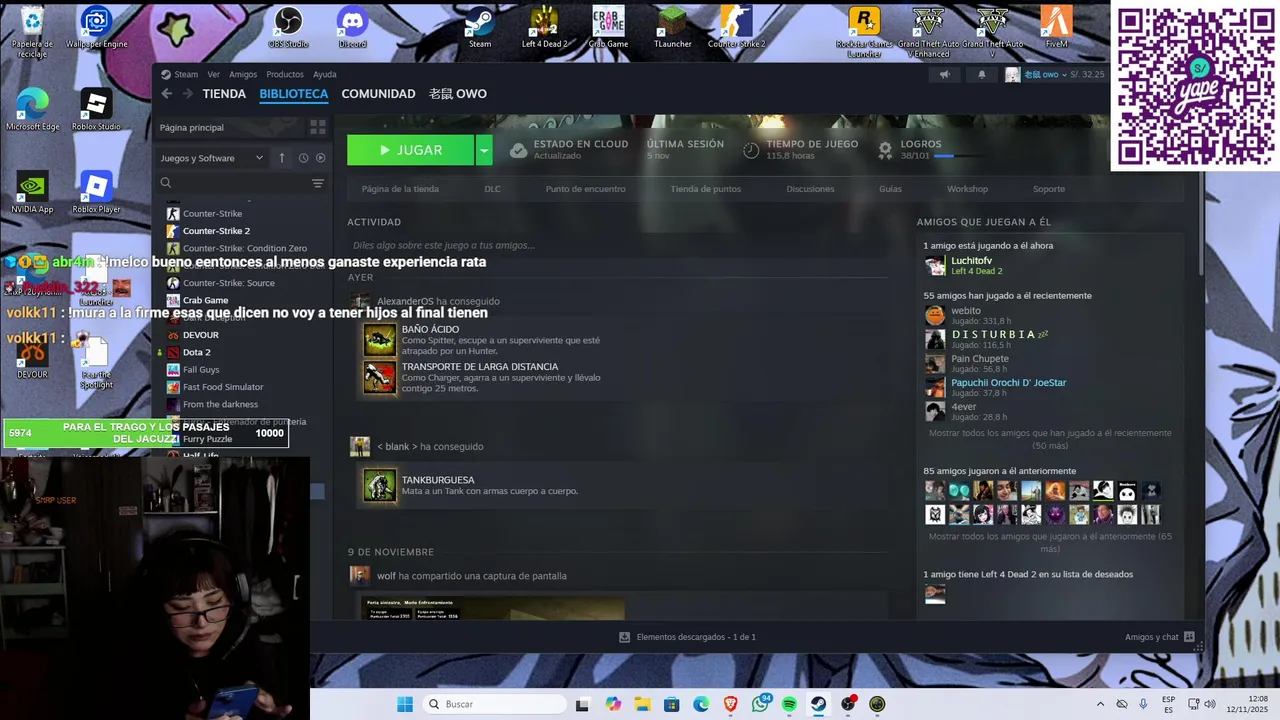Open Tienda de puntos link
The width and height of the screenshot is (1280, 720).
coord(705,189)
